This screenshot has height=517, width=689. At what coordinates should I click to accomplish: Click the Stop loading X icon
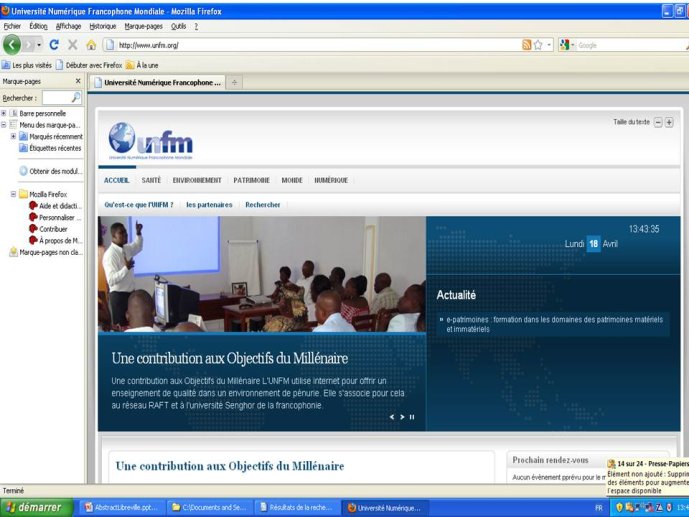73,45
